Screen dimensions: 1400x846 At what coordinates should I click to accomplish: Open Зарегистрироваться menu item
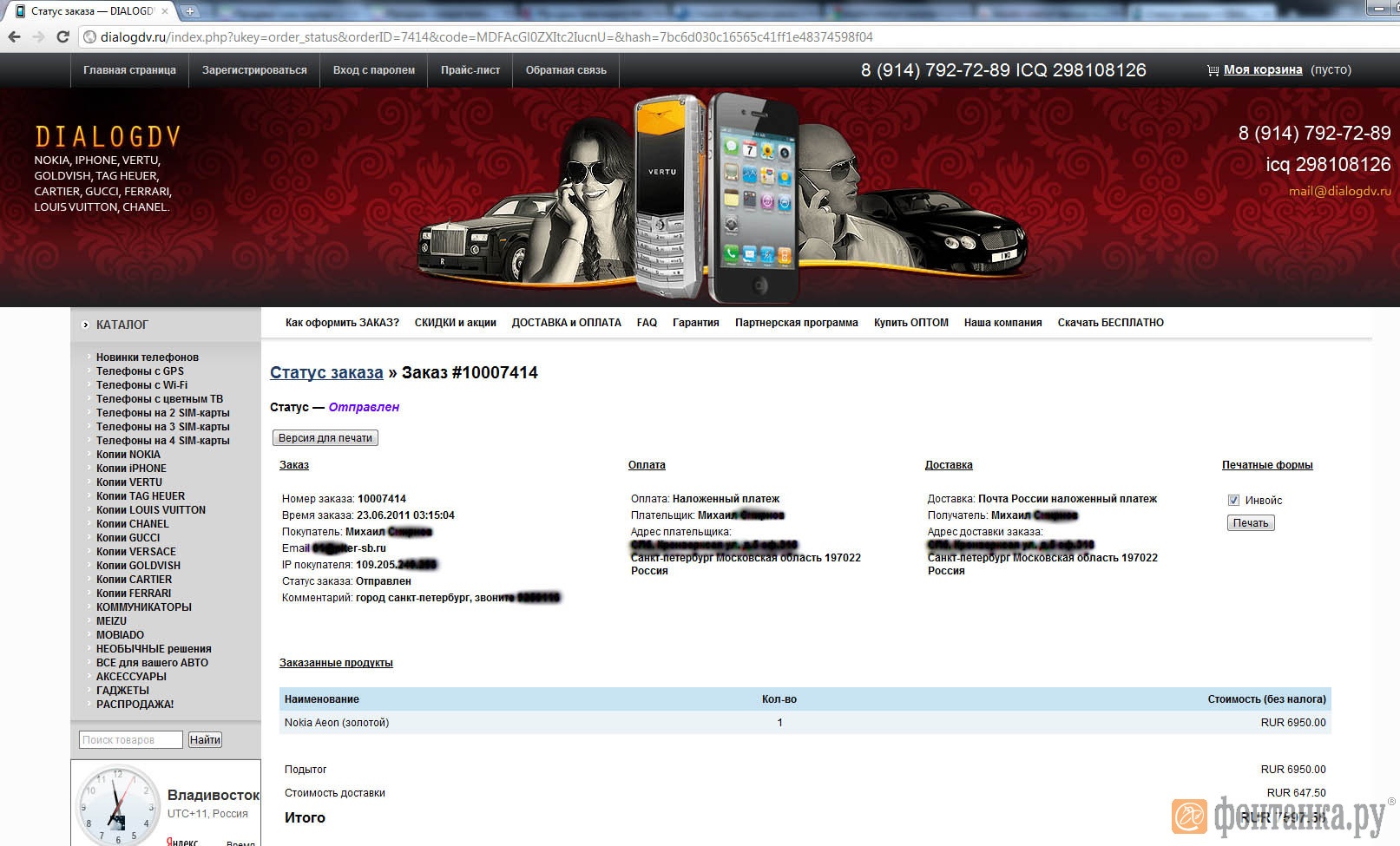click(x=254, y=70)
